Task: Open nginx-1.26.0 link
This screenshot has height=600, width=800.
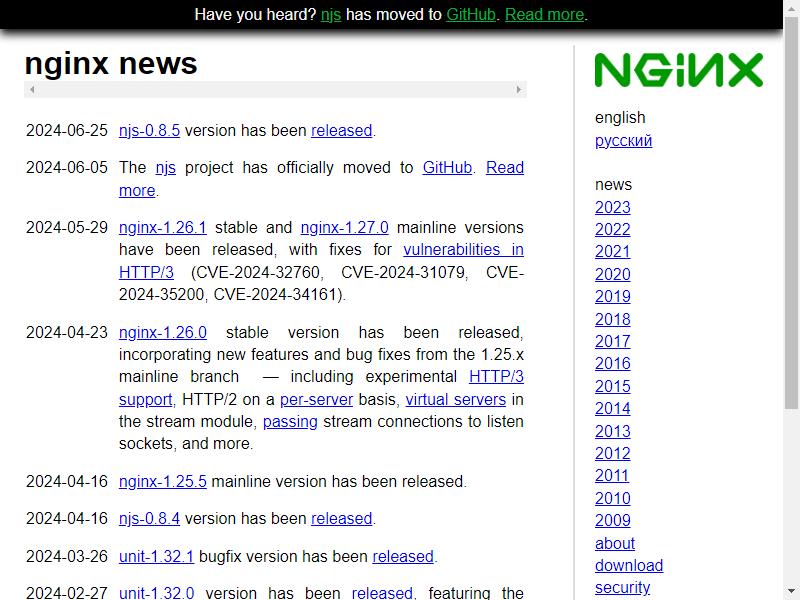Action: [x=163, y=332]
